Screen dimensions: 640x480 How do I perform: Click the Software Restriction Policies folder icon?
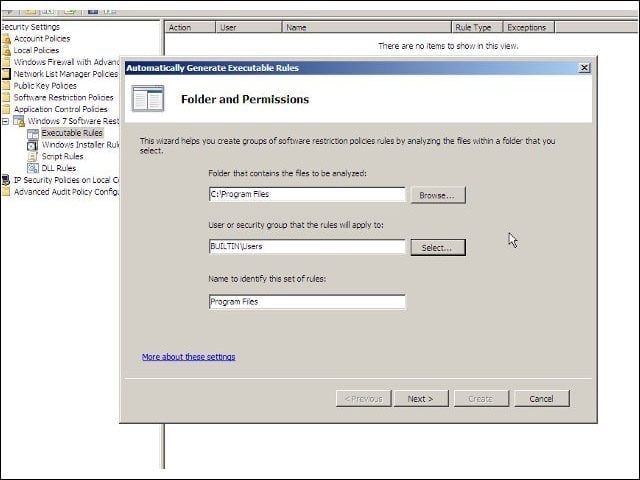(x=6, y=98)
